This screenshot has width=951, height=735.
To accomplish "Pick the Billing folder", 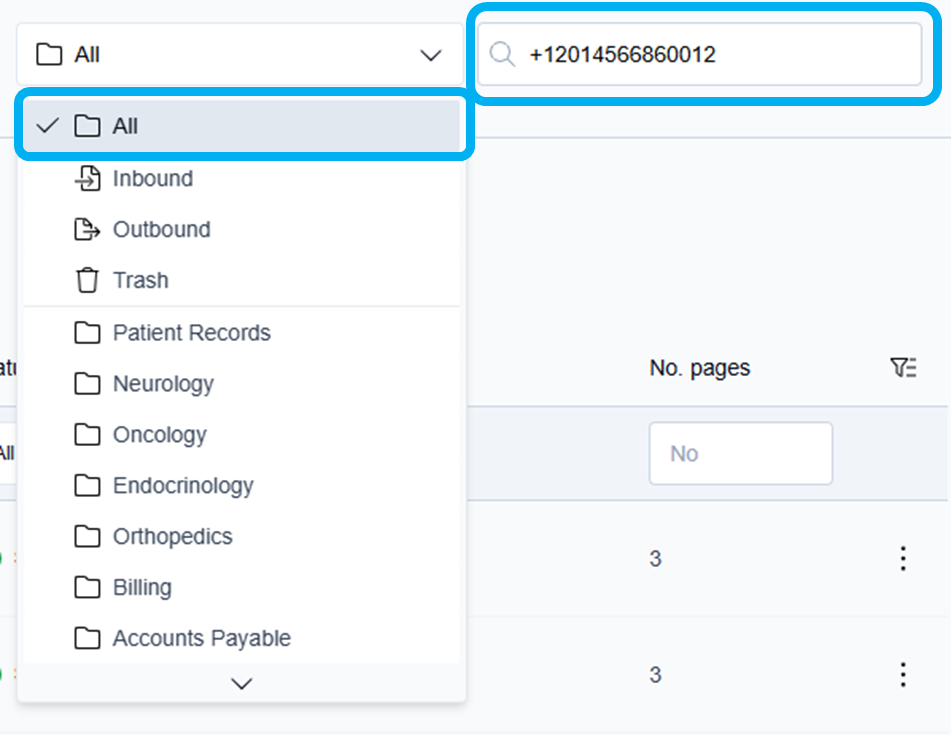I will tap(142, 588).
